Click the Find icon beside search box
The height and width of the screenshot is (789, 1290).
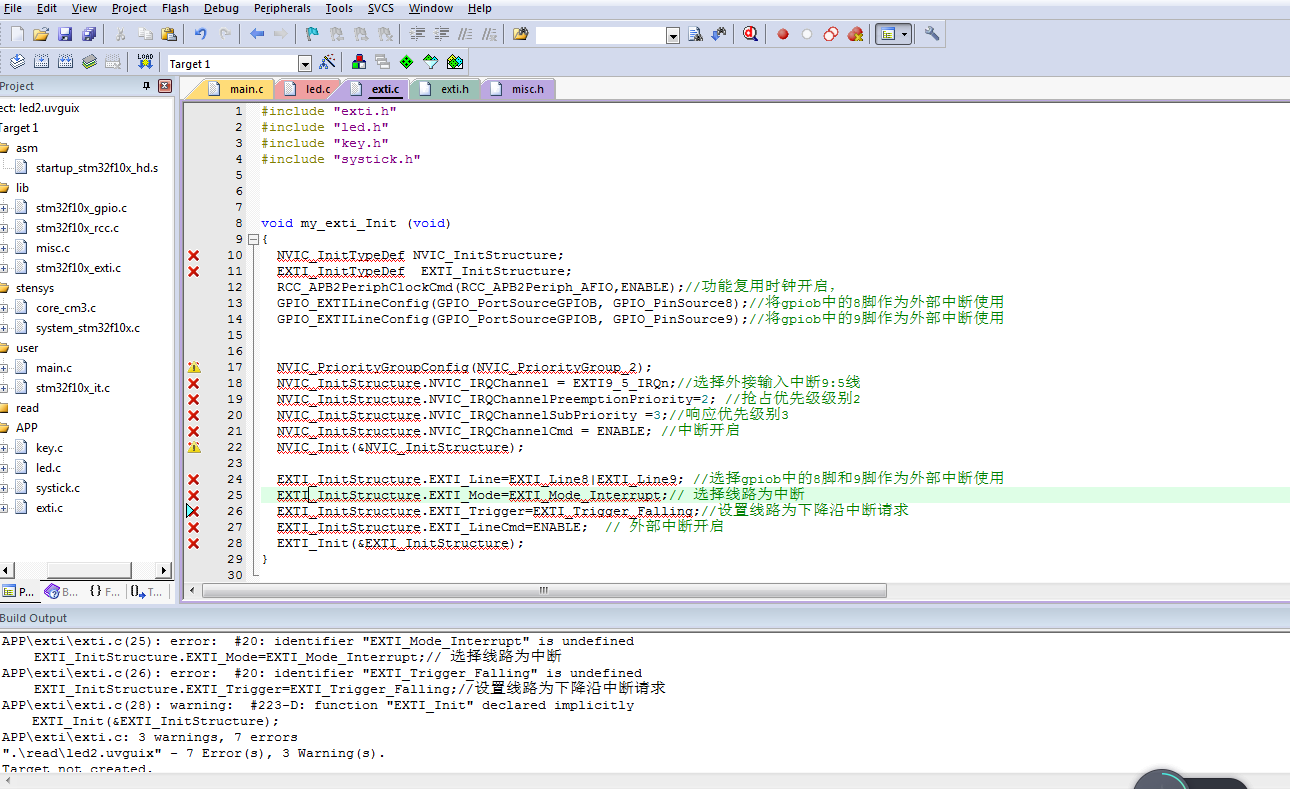pos(696,34)
